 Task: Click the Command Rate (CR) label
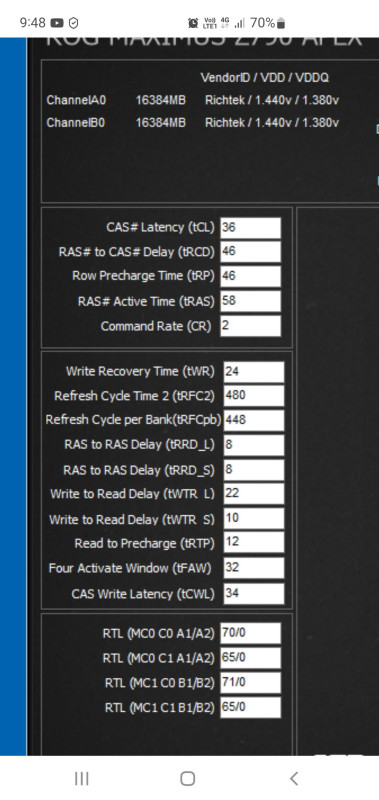156,327
